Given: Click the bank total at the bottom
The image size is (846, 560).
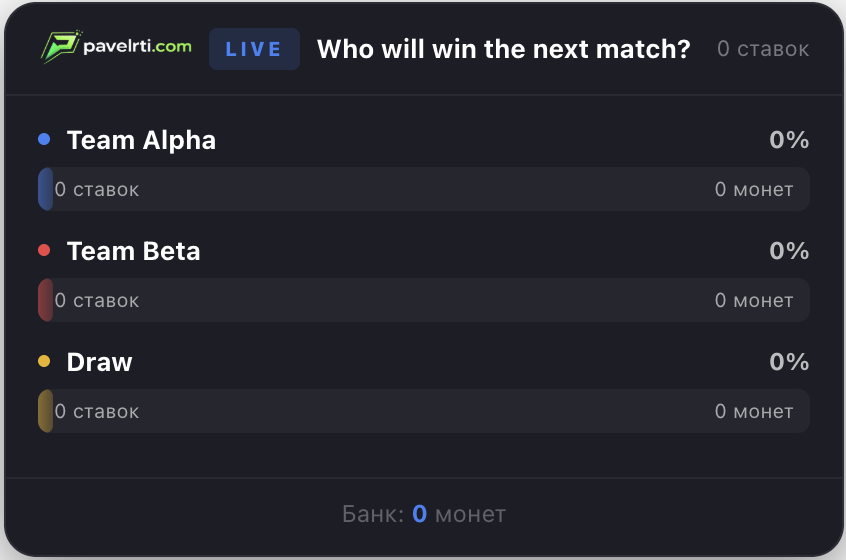Looking at the screenshot, I should 423,514.
